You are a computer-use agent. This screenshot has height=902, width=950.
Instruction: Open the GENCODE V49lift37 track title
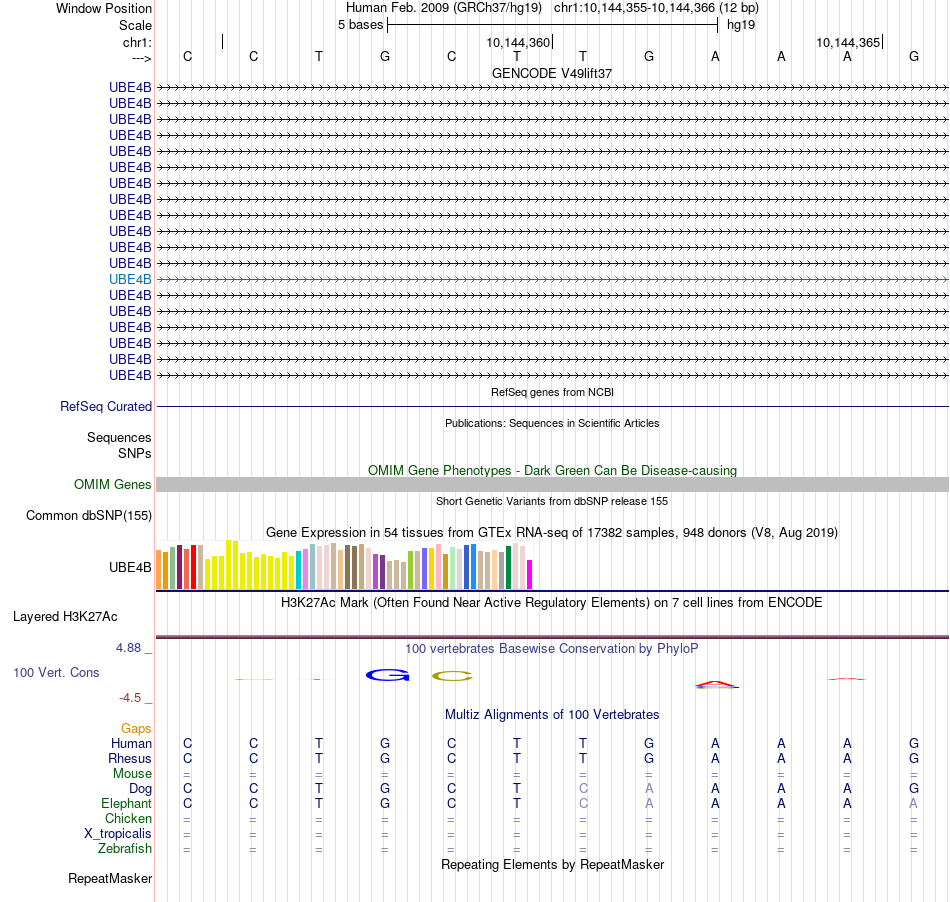[552, 73]
